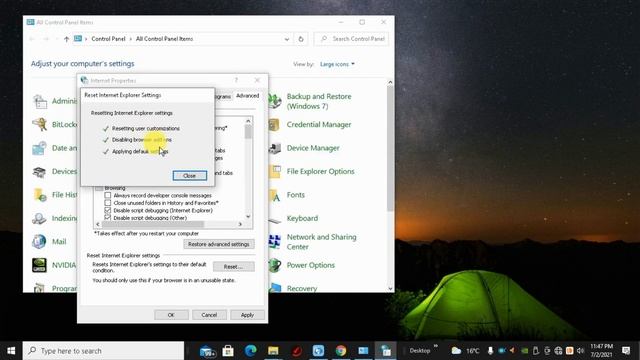Click the 16°C weather widget
Image resolution: width=640 pixels, height=360 pixels.
pos(465,351)
